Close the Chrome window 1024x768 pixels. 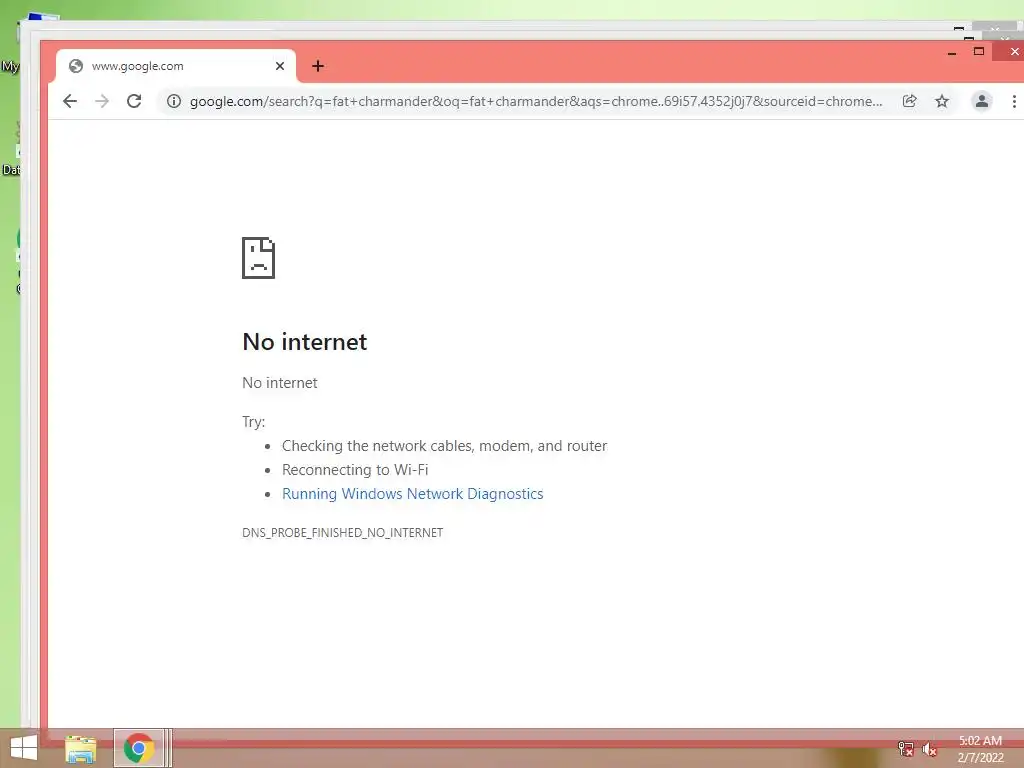(x=1013, y=52)
